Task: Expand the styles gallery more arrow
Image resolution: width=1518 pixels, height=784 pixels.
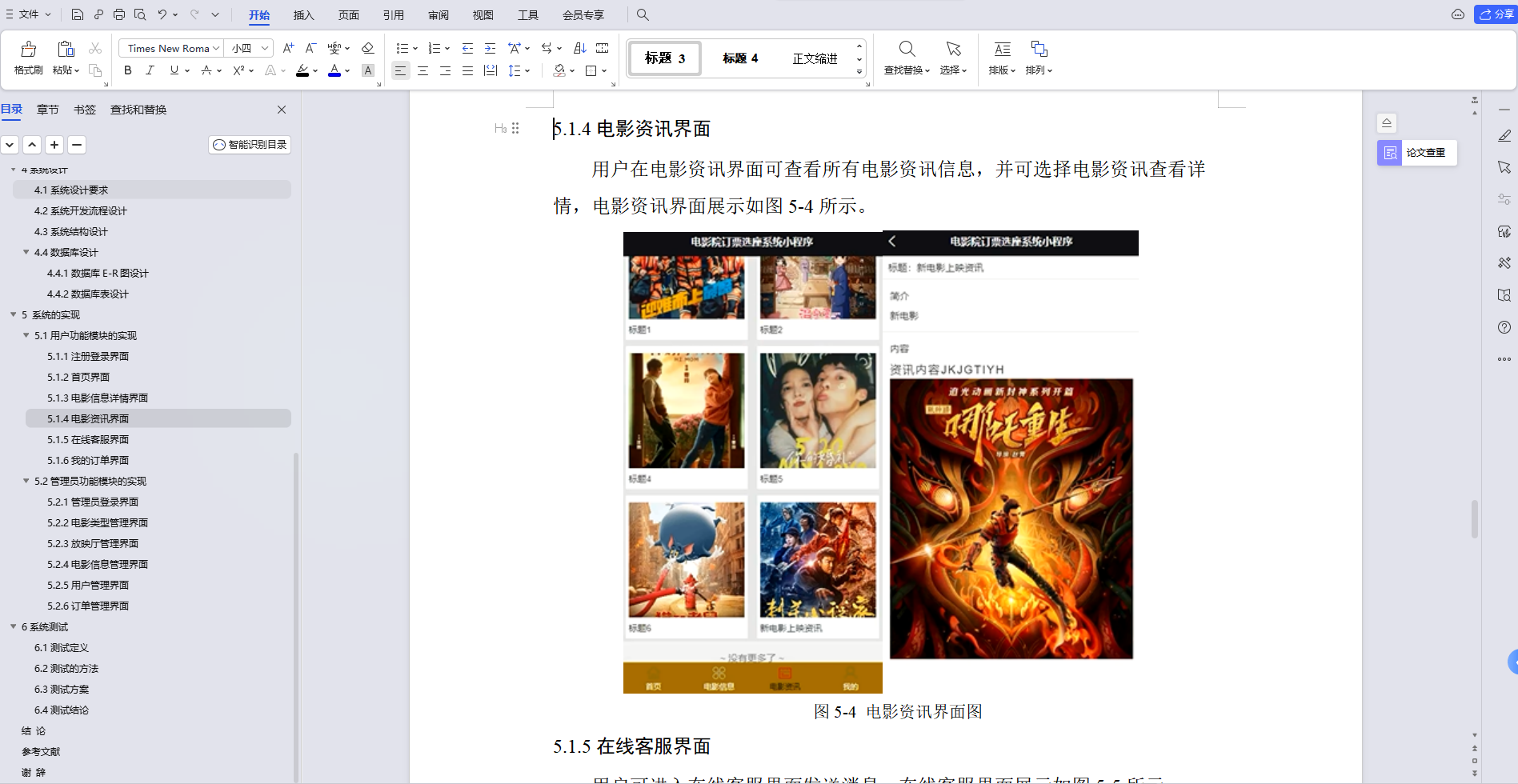Action: click(x=859, y=71)
